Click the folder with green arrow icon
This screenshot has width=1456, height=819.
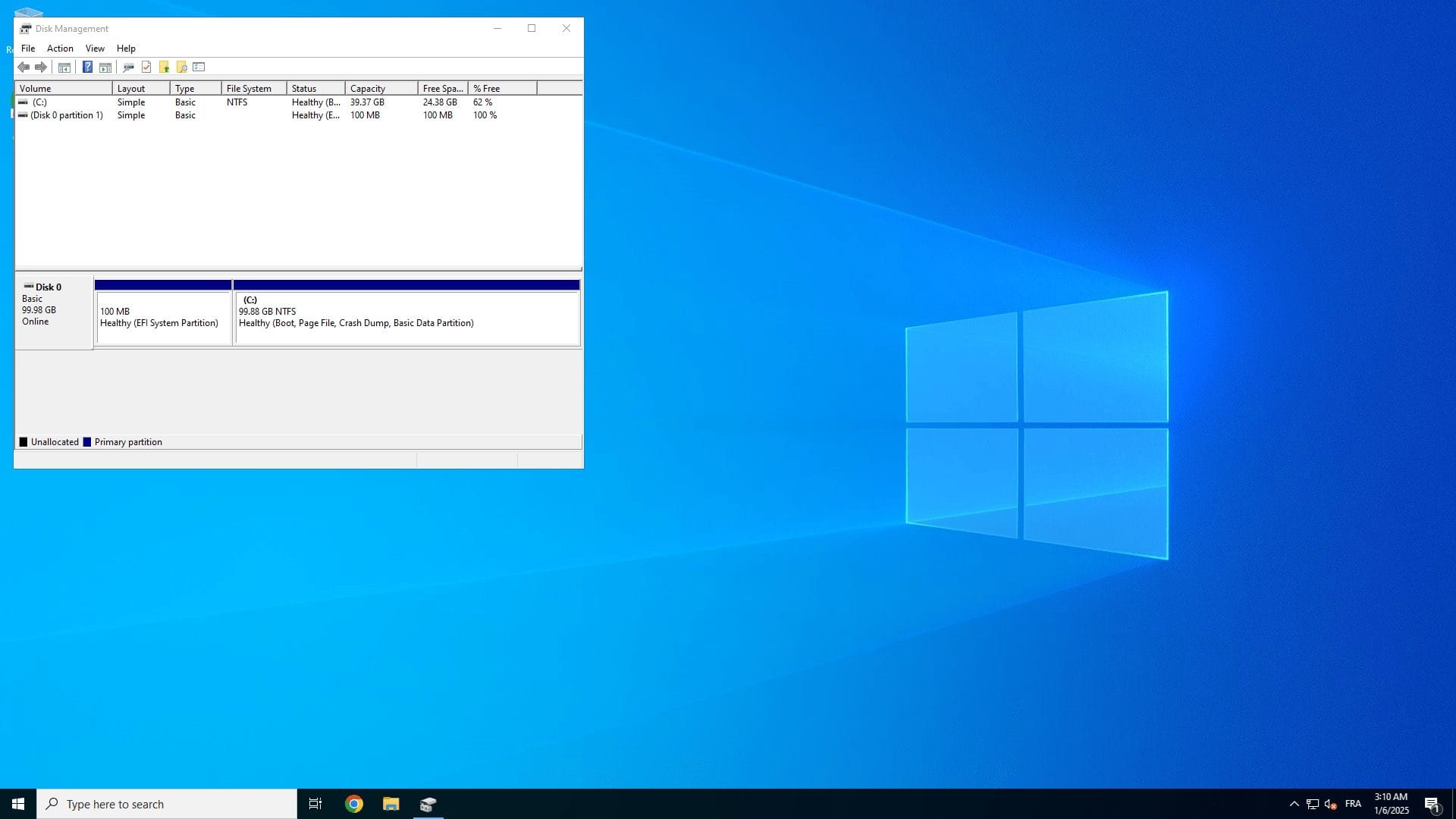(164, 67)
